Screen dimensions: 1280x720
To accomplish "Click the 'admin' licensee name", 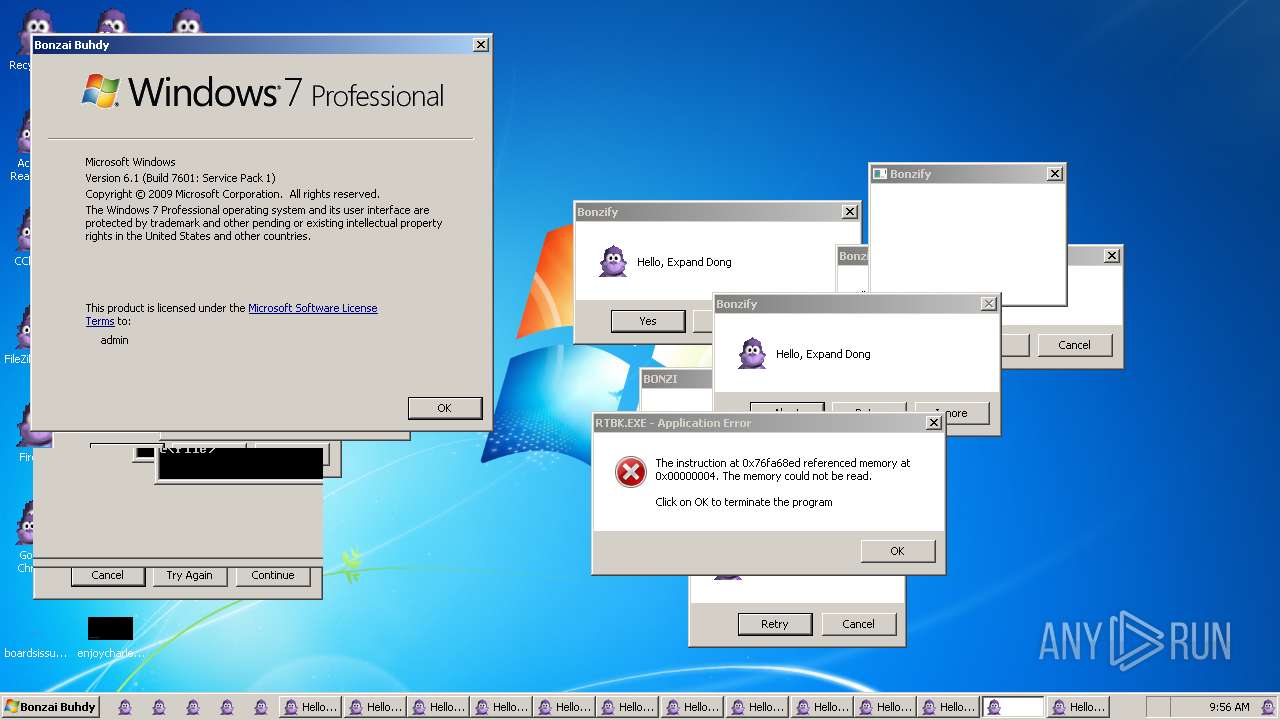I will 114,340.
